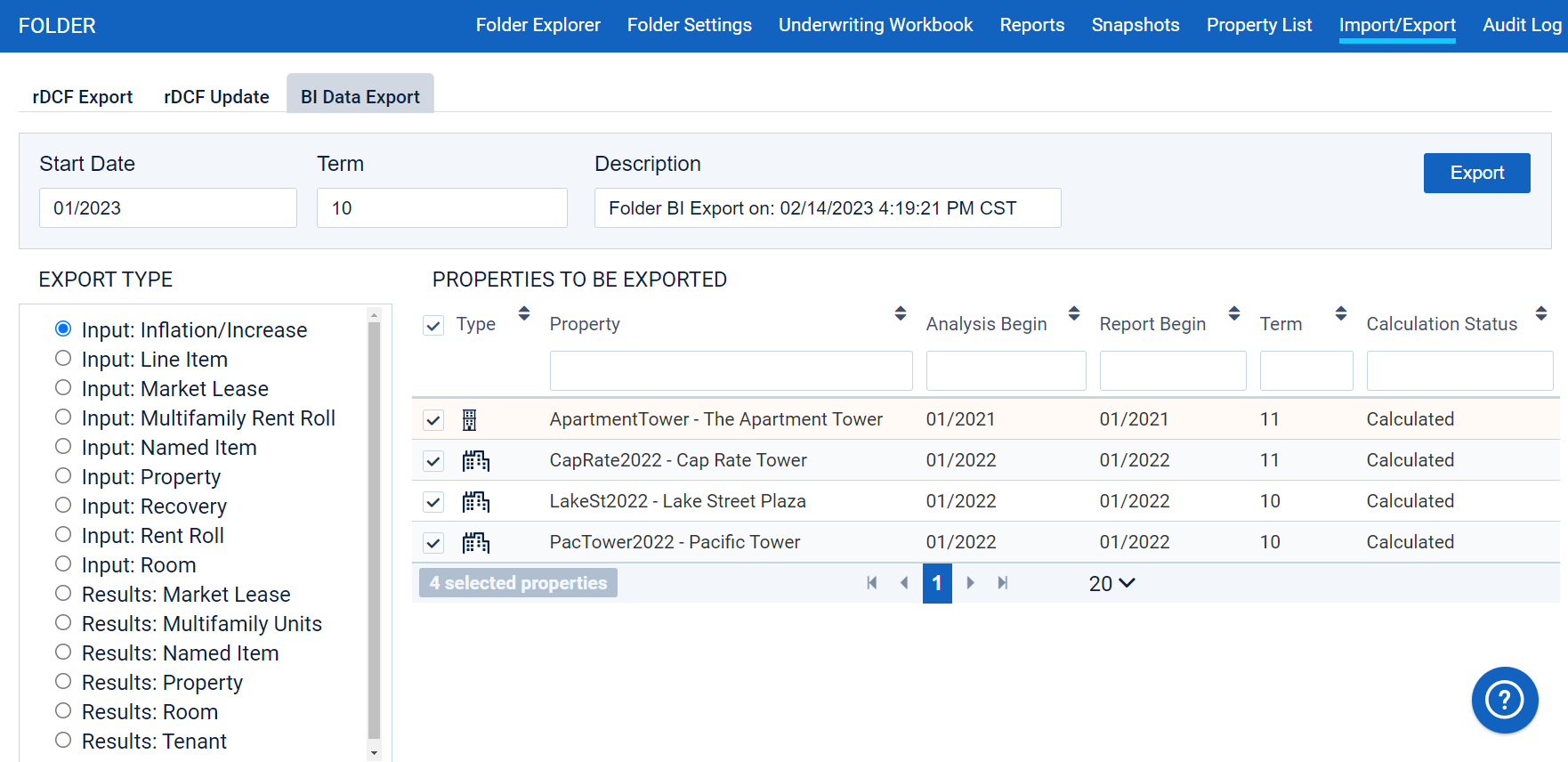This screenshot has width=1568, height=762.
Task: Select Results: Market Lease export type
Action: (63, 593)
